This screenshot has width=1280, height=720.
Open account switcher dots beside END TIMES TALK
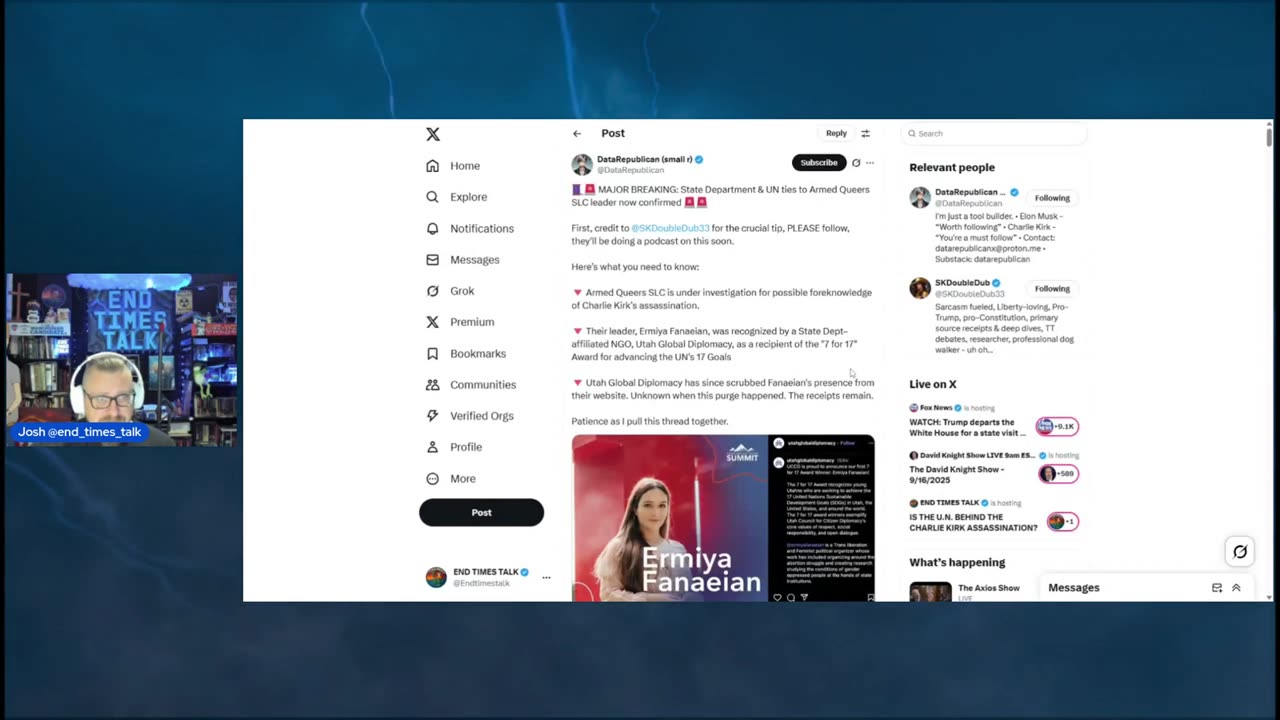click(x=546, y=577)
